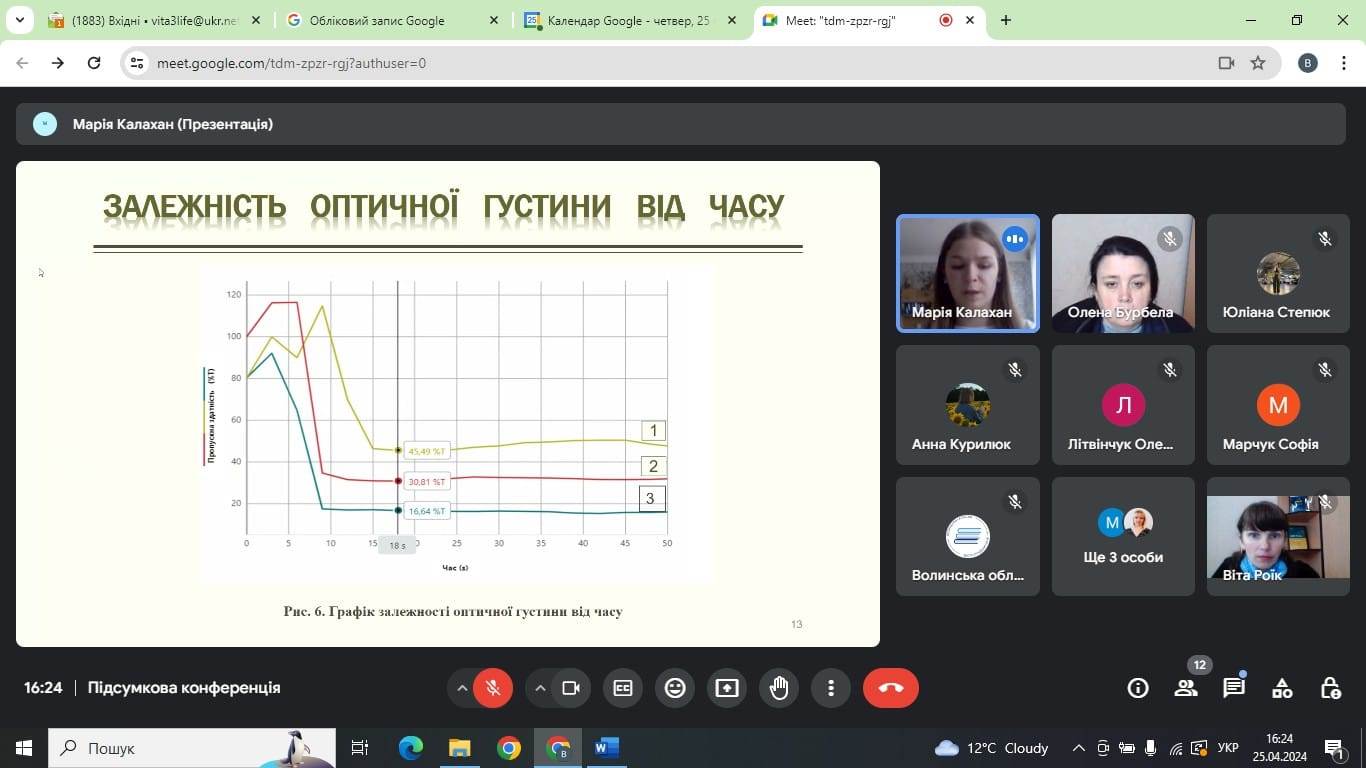Image resolution: width=1366 pixels, height=768 pixels.
Task: Click the Ще 3 особи tile
Action: (1123, 537)
